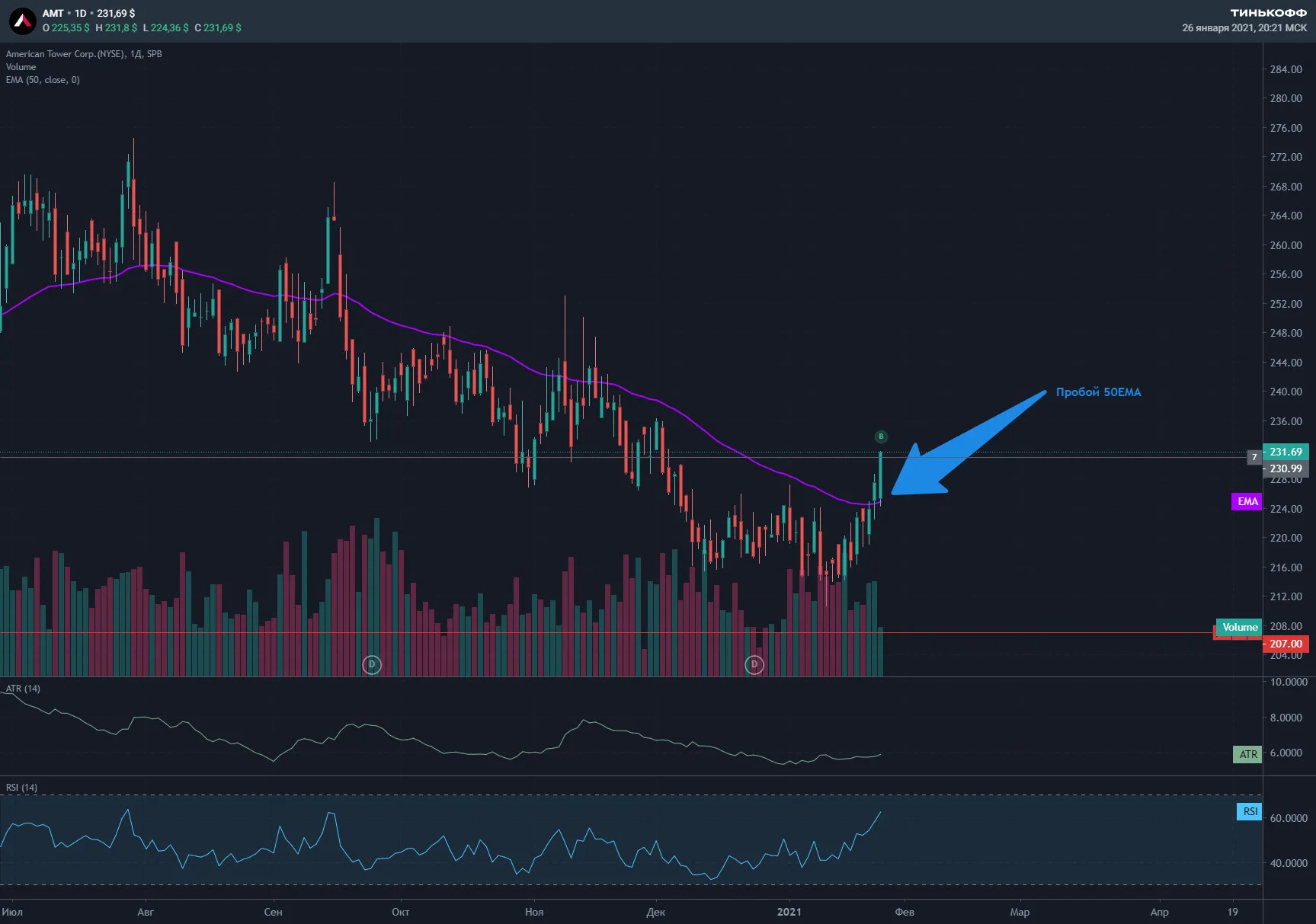This screenshot has width=1316, height=924.
Task: Click the gray price tag 230.99
Action: click(x=1286, y=468)
